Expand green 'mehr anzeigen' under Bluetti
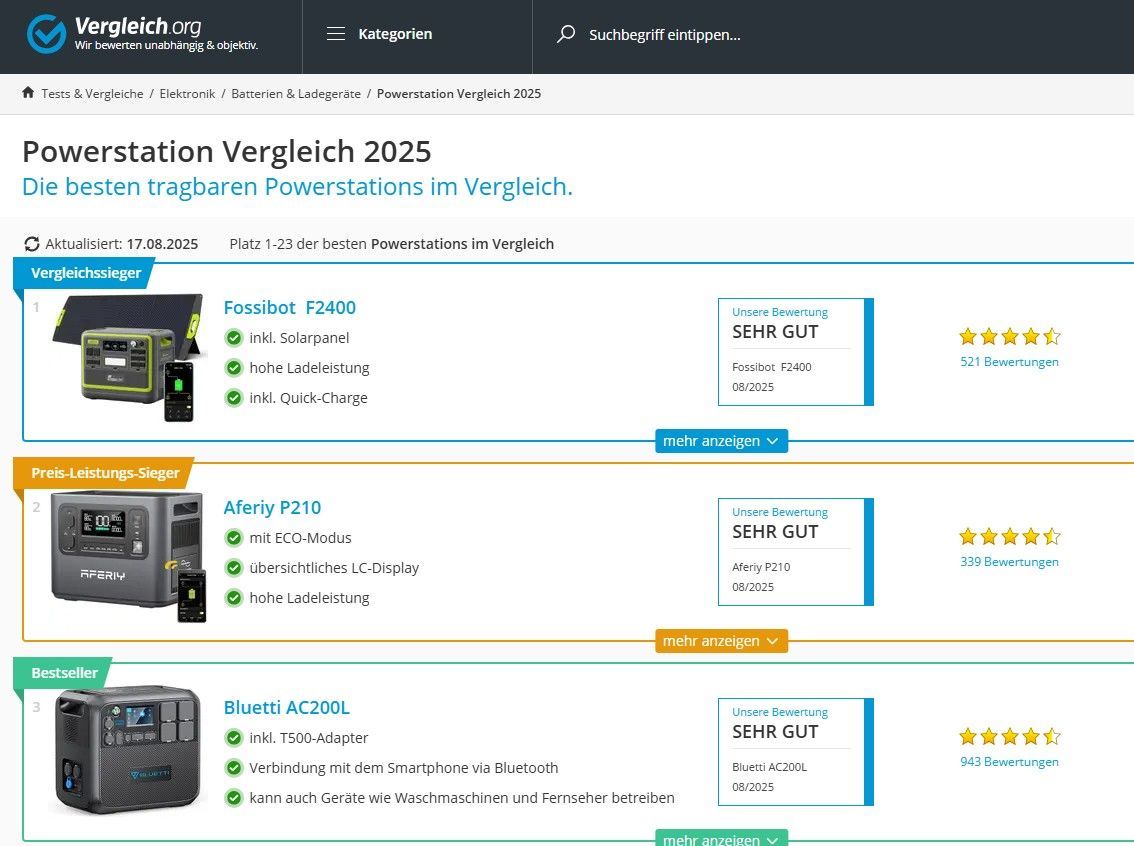The width and height of the screenshot is (1134, 846). (x=721, y=838)
